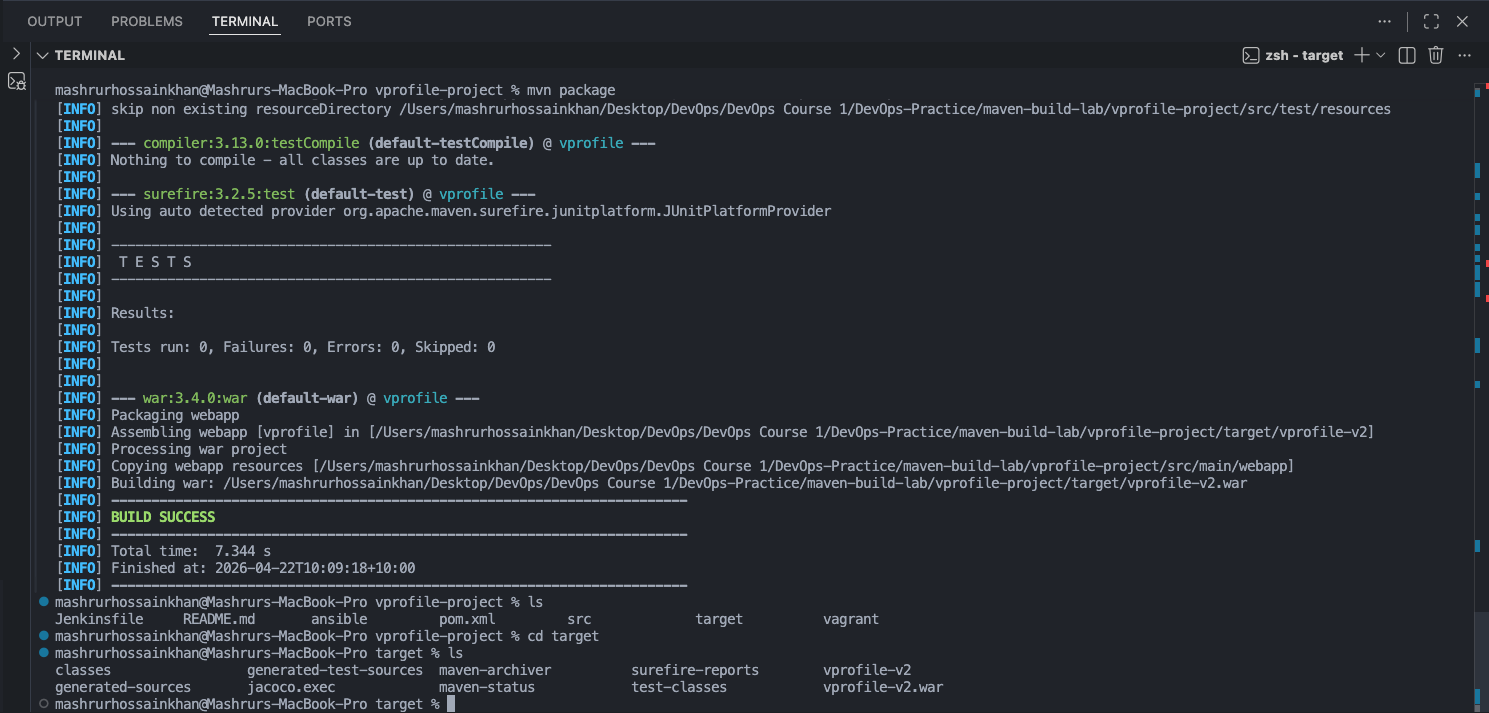This screenshot has height=713, width=1489.
Task: Click maven-status in target listing
Action: 487,687
